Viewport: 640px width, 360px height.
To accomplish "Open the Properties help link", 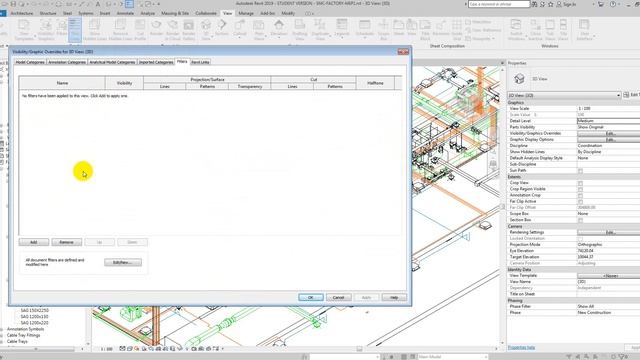I will pyautogui.click(x=521, y=347).
